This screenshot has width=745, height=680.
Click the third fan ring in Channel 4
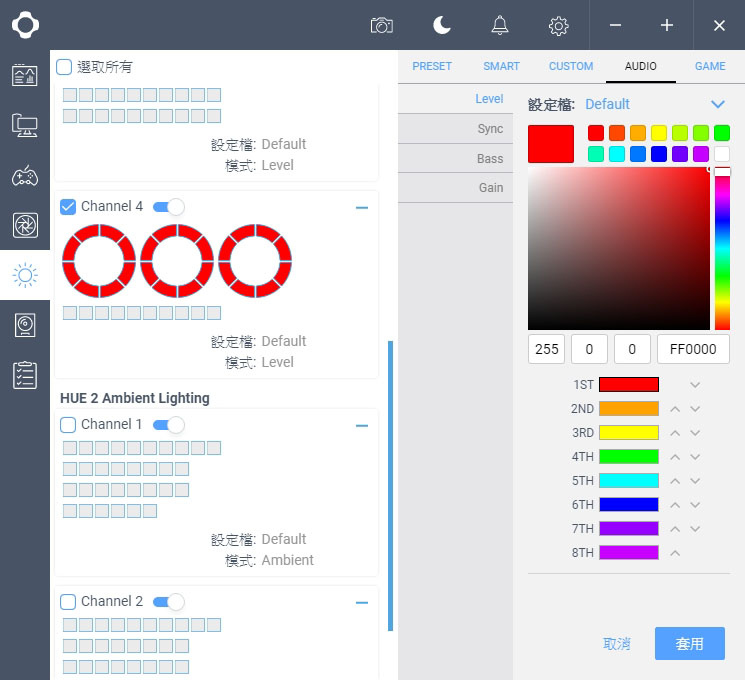pos(255,261)
